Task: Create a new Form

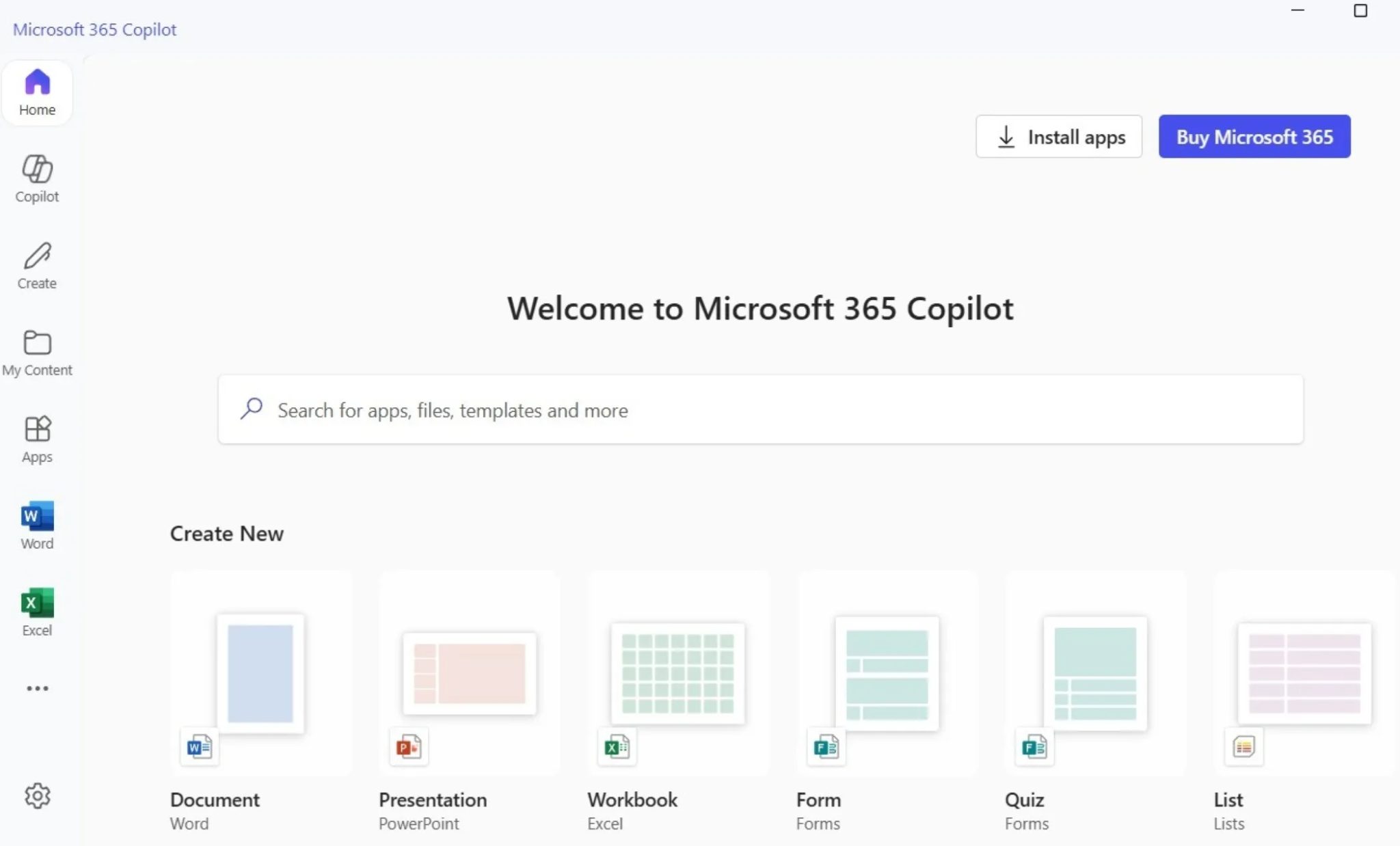Action: [887, 673]
